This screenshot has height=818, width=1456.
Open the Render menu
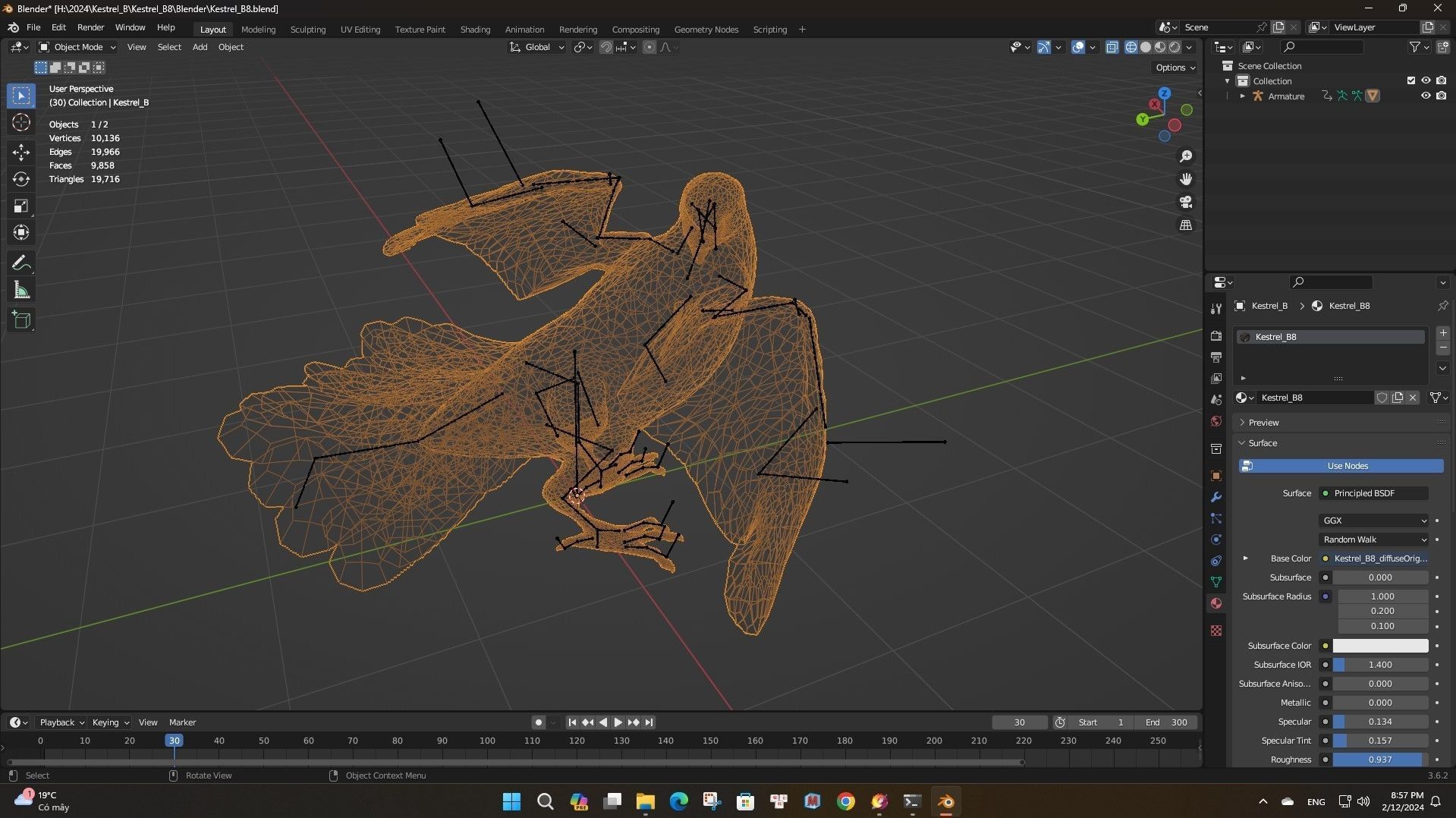90,27
